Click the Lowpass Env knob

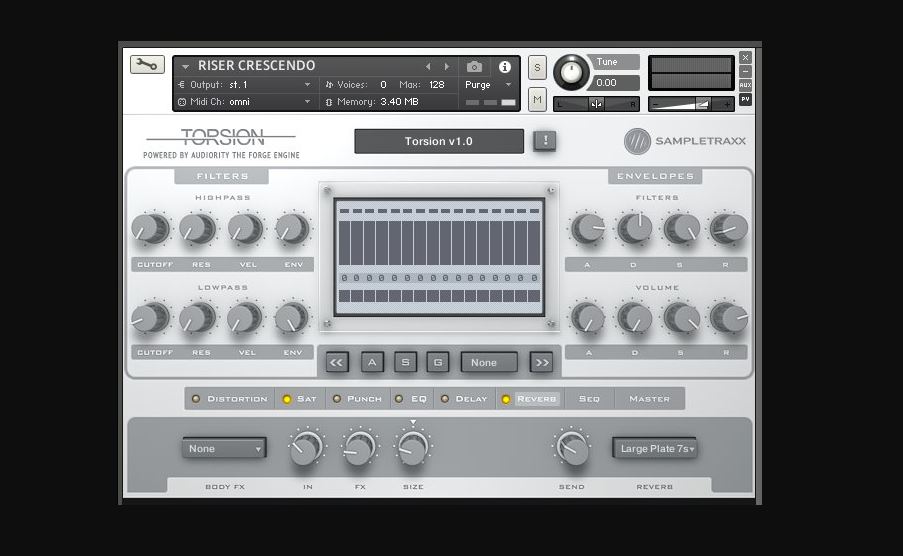pyautogui.click(x=292, y=317)
